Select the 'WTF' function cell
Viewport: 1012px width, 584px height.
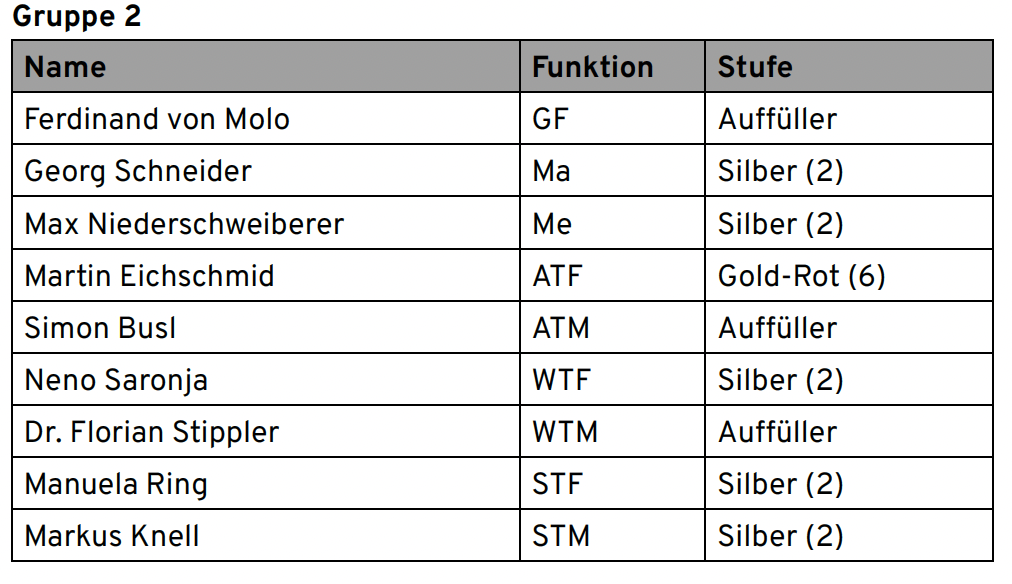[561, 380]
